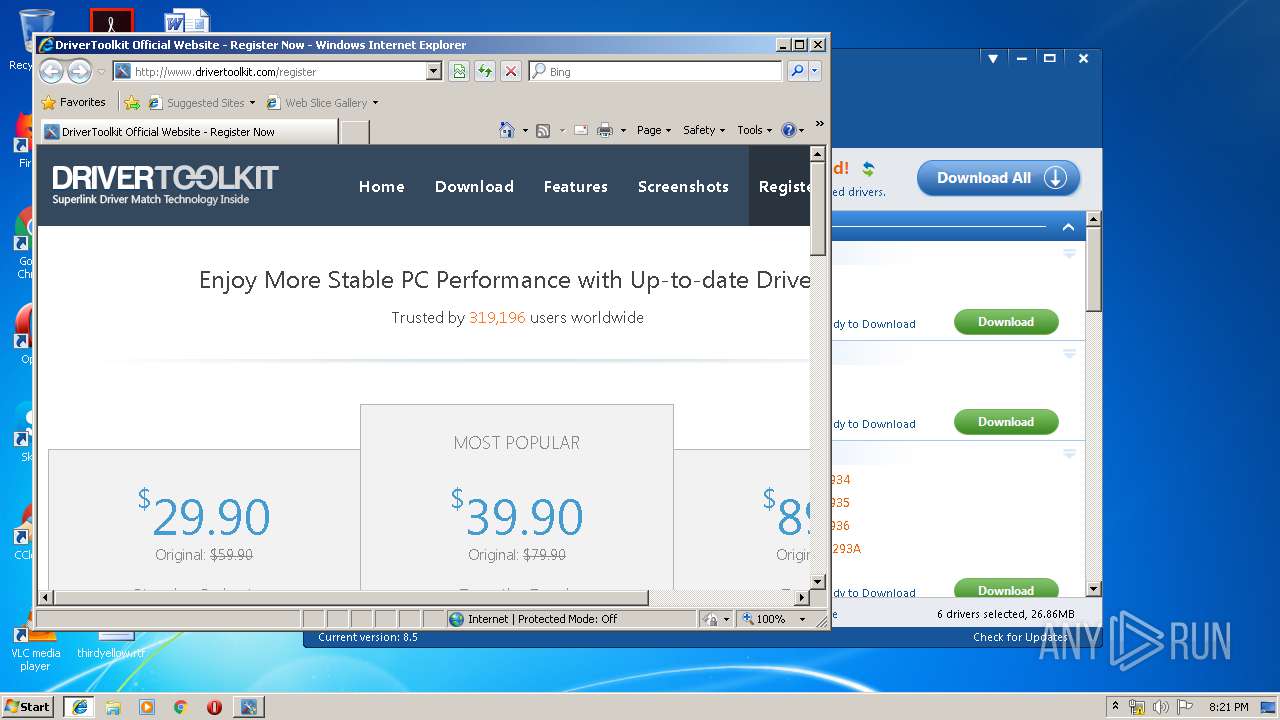Click second green Download button in DriverToolkit
Image resolution: width=1280 pixels, height=720 pixels.
pos(1006,422)
